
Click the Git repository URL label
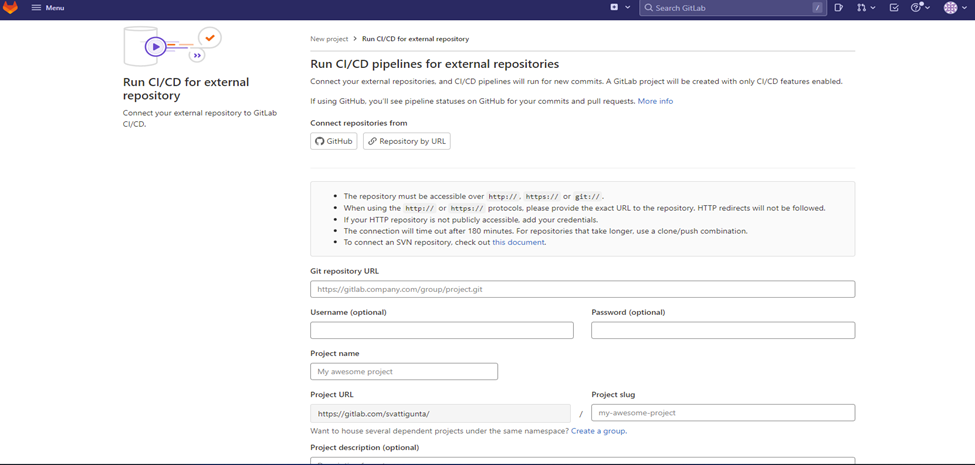pos(344,271)
